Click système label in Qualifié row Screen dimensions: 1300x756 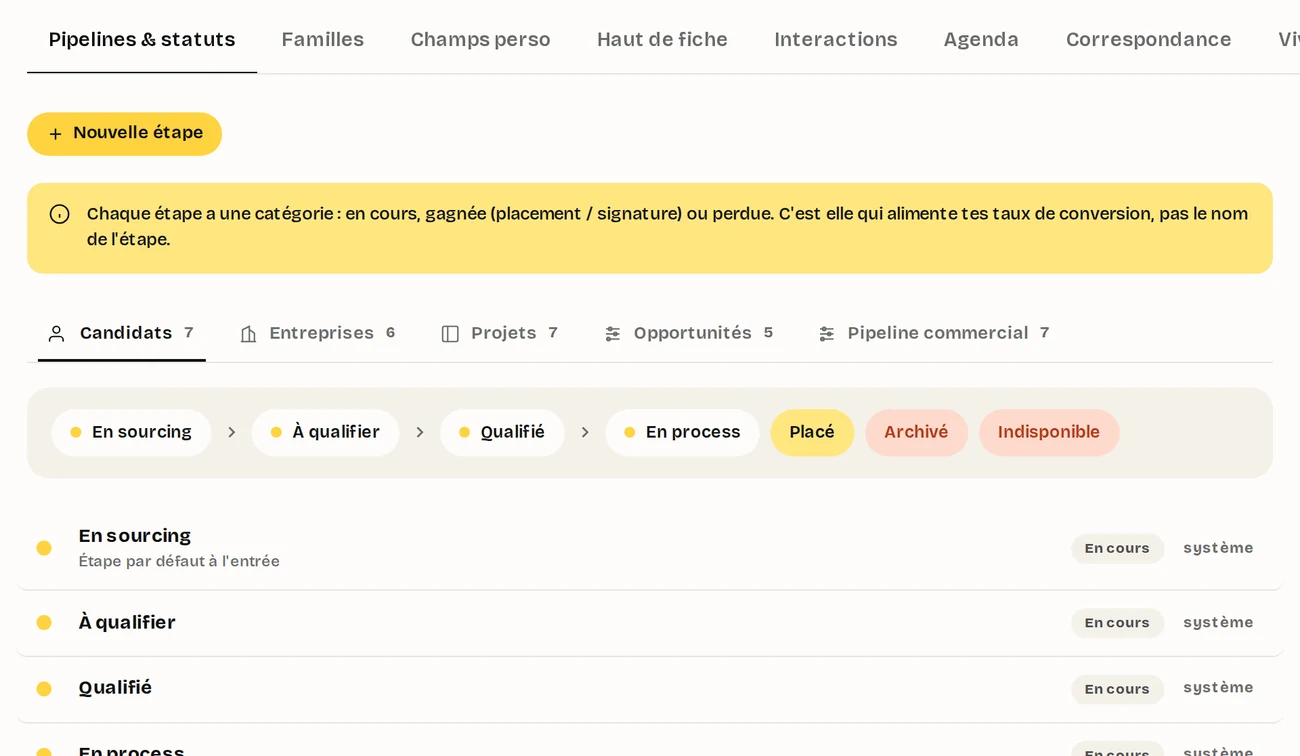click(x=1218, y=688)
